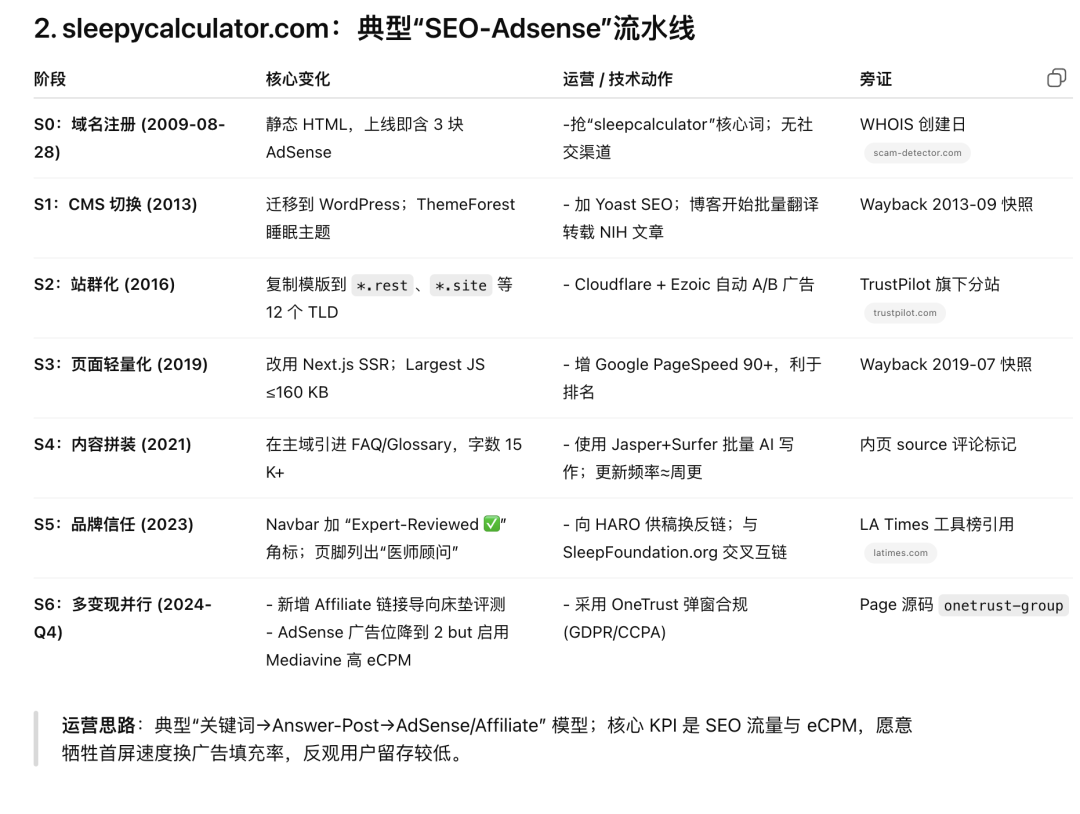This screenshot has width=1080, height=814.
Task: Click the "*.site" code tag
Action: [x=461, y=285]
